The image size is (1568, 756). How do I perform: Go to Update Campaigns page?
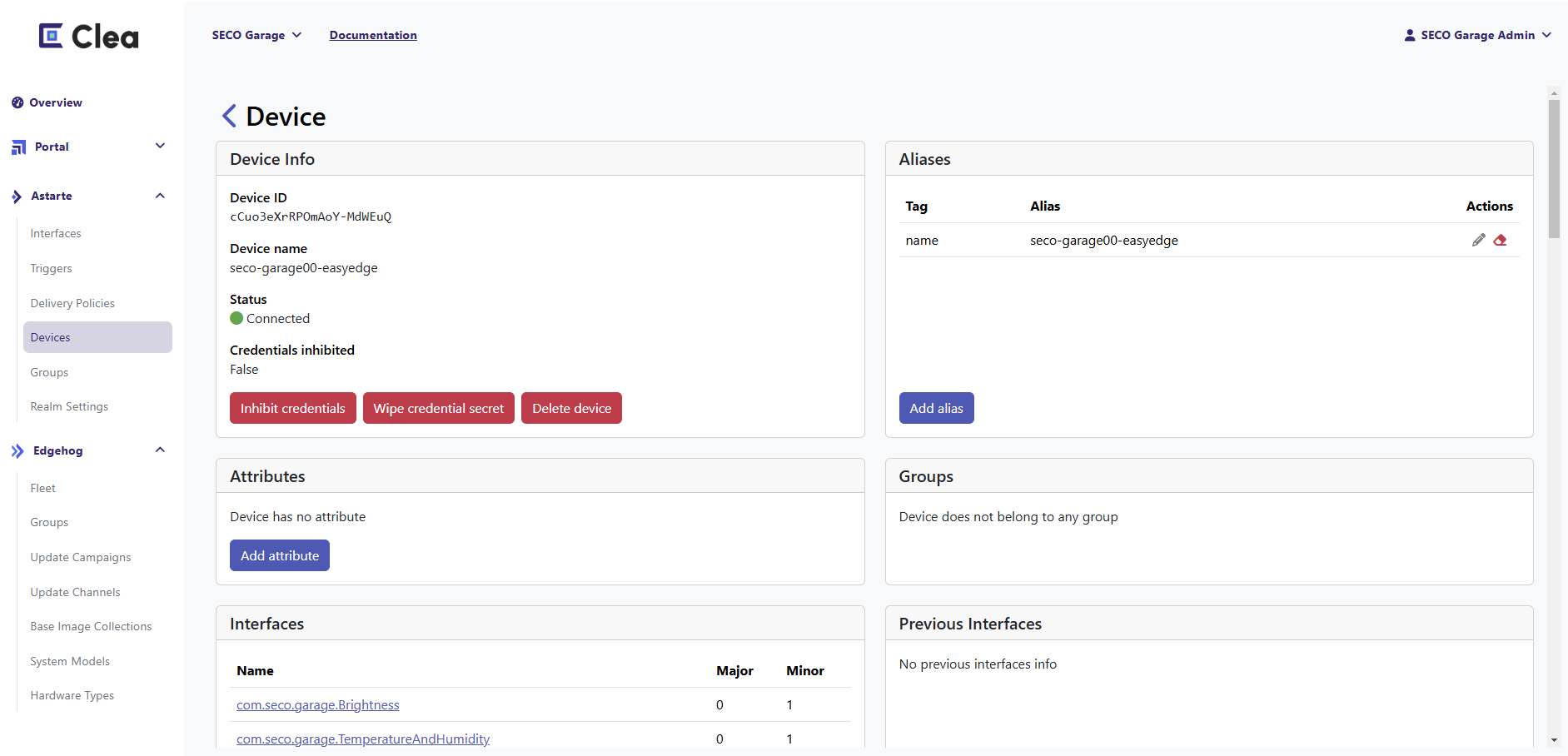click(81, 557)
